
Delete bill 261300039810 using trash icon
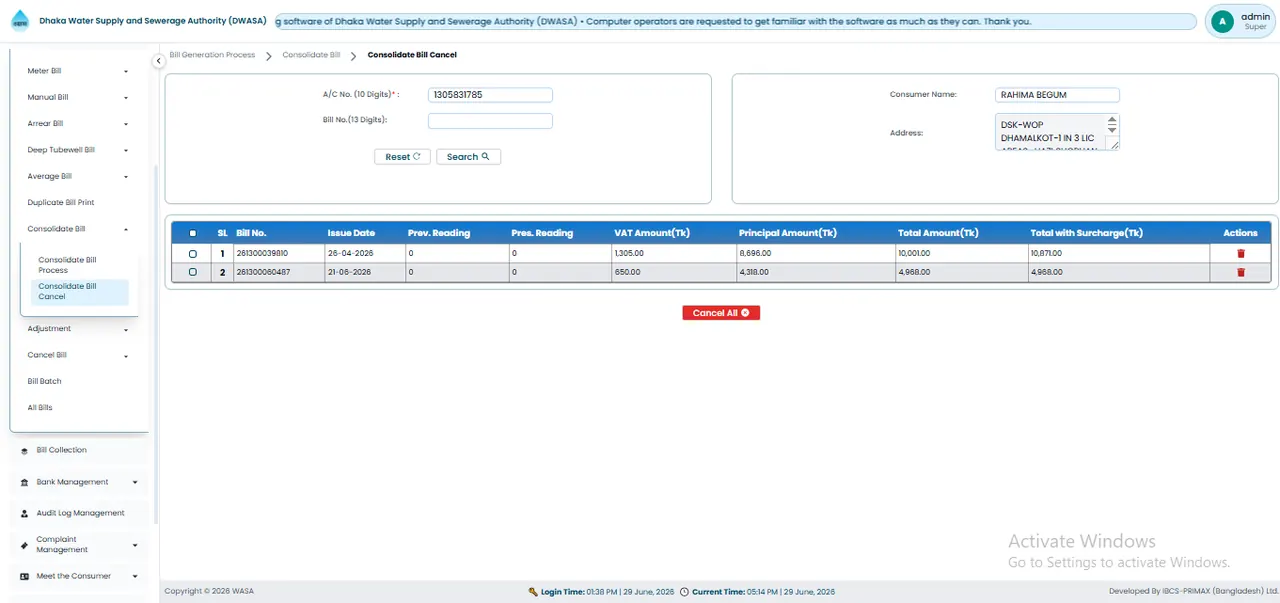(x=1241, y=254)
